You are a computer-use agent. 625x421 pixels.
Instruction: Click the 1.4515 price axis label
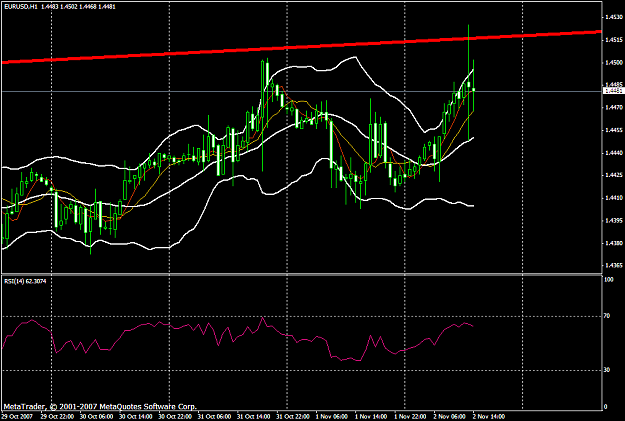(614, 40)
